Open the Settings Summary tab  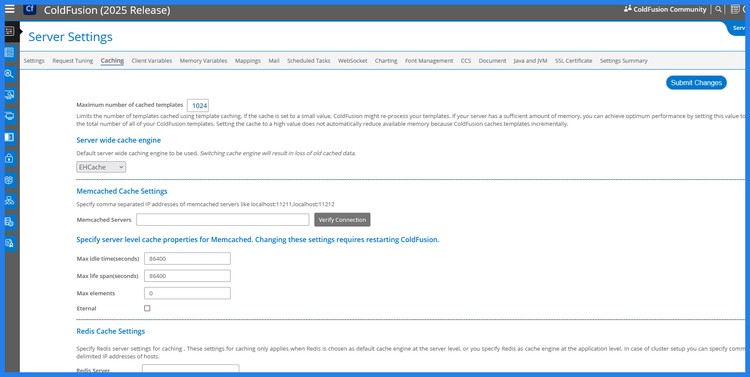click(x=624, y=61)
